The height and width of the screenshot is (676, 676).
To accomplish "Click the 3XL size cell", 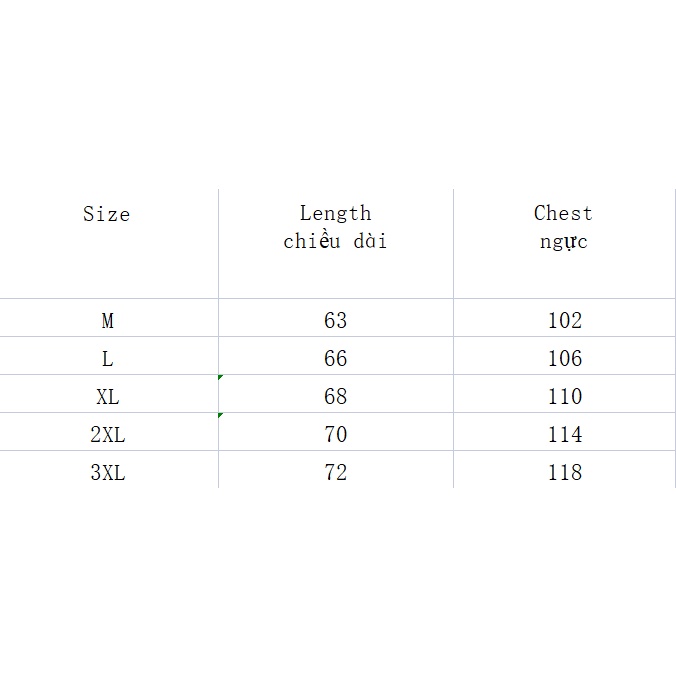I will (107, 472).
